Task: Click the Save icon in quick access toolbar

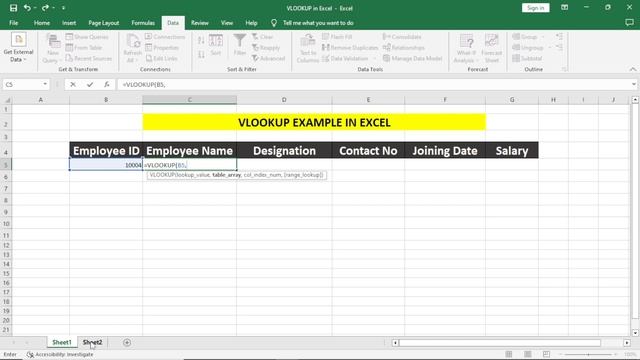Action: pos(13,8)
